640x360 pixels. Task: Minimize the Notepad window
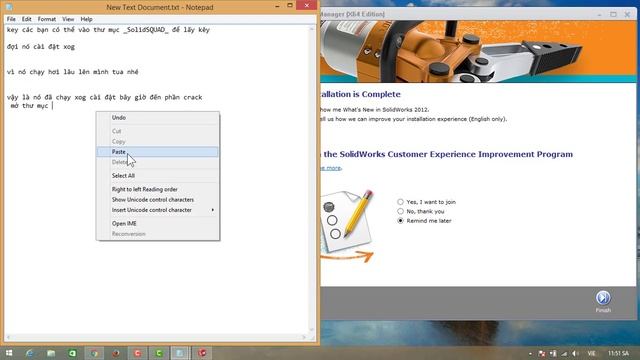(x=277, y=5)
